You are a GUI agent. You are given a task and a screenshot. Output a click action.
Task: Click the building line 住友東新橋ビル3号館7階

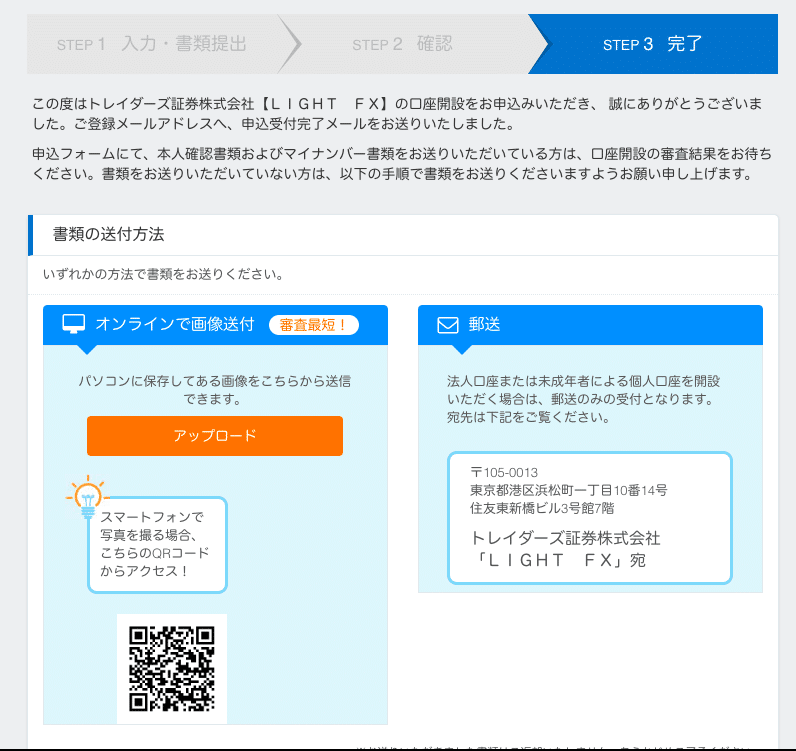click(542, 508)
